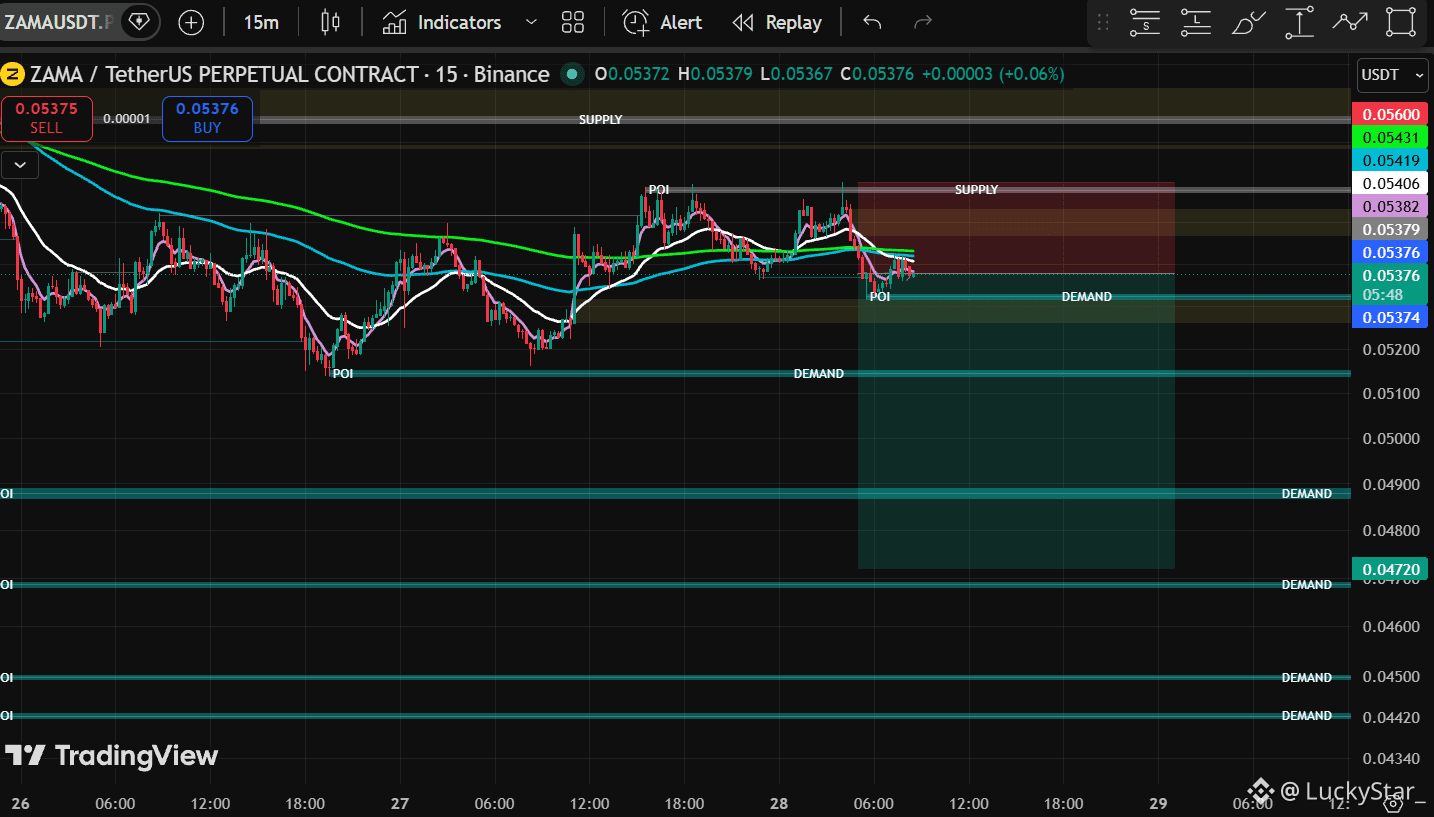Click the current price label with 05:48 countdown
The height and width of the screenshot is (817, 1434).
tap(1390, 285)
